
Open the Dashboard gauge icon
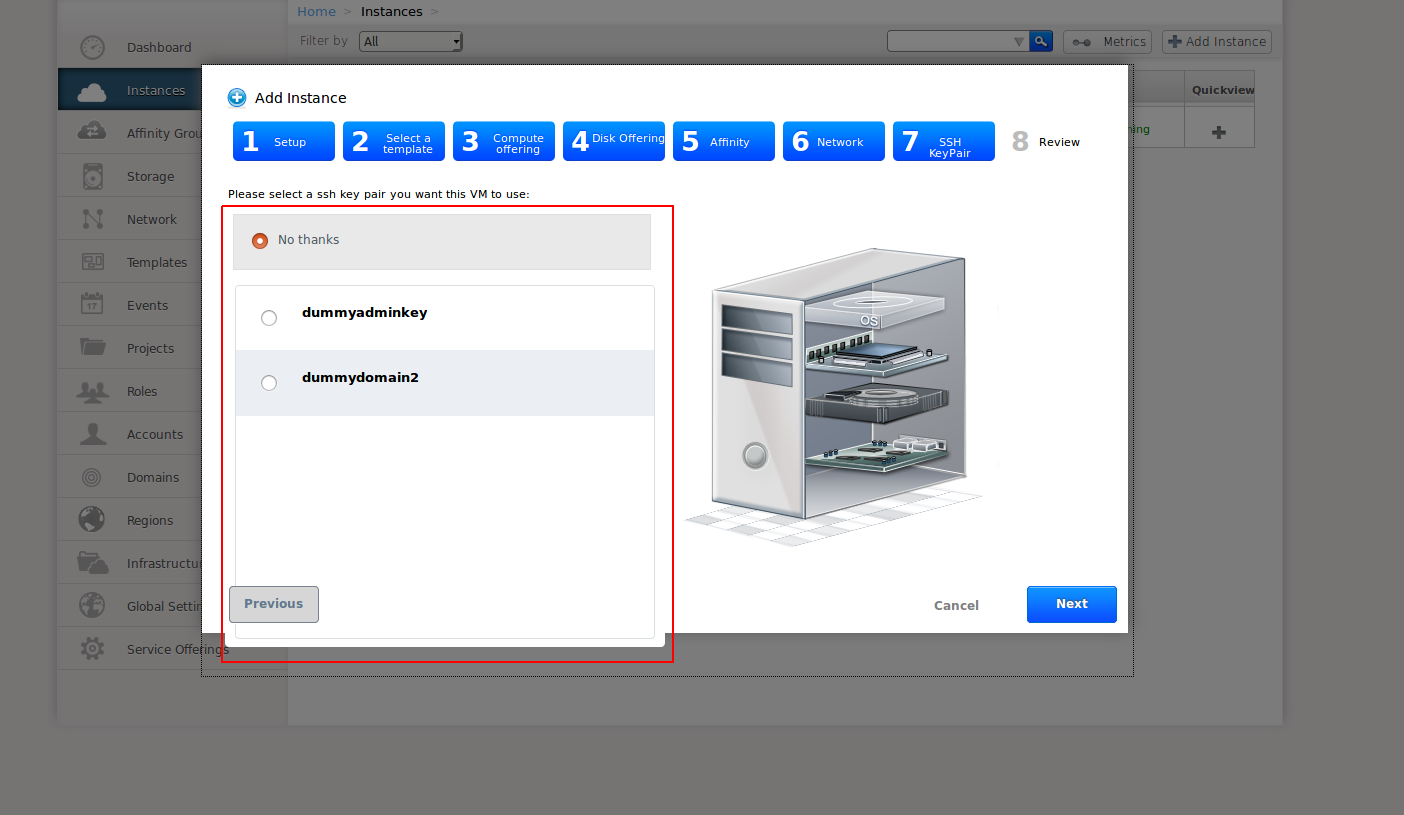pyautogui.click(x=92, y=47)
